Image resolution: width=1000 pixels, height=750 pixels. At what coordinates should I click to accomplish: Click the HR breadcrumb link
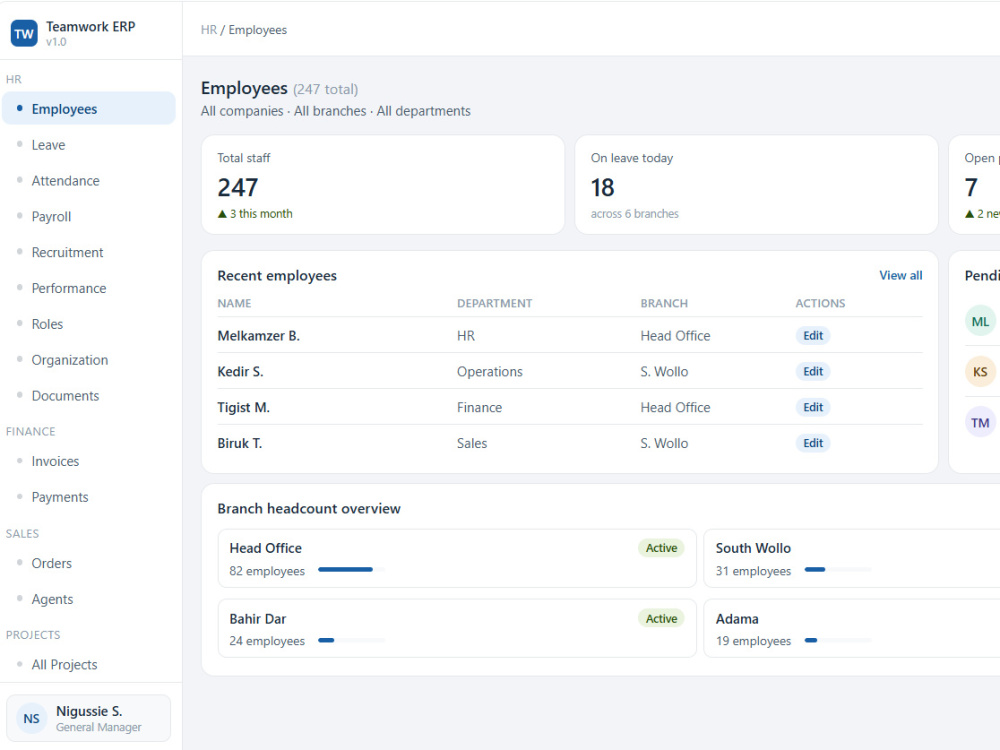(x=209, y=30)
